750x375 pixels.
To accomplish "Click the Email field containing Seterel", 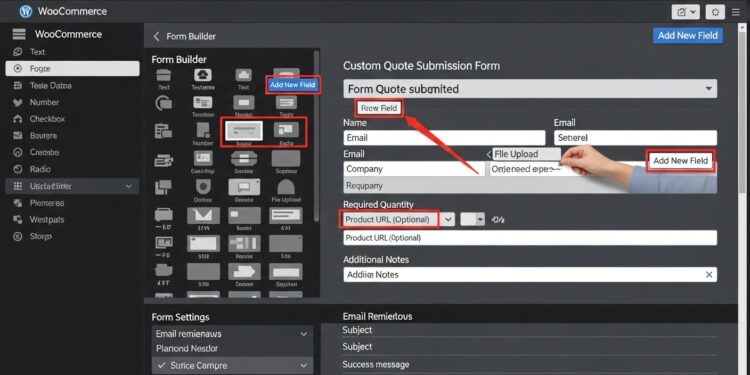I will [x=635, y=138].
